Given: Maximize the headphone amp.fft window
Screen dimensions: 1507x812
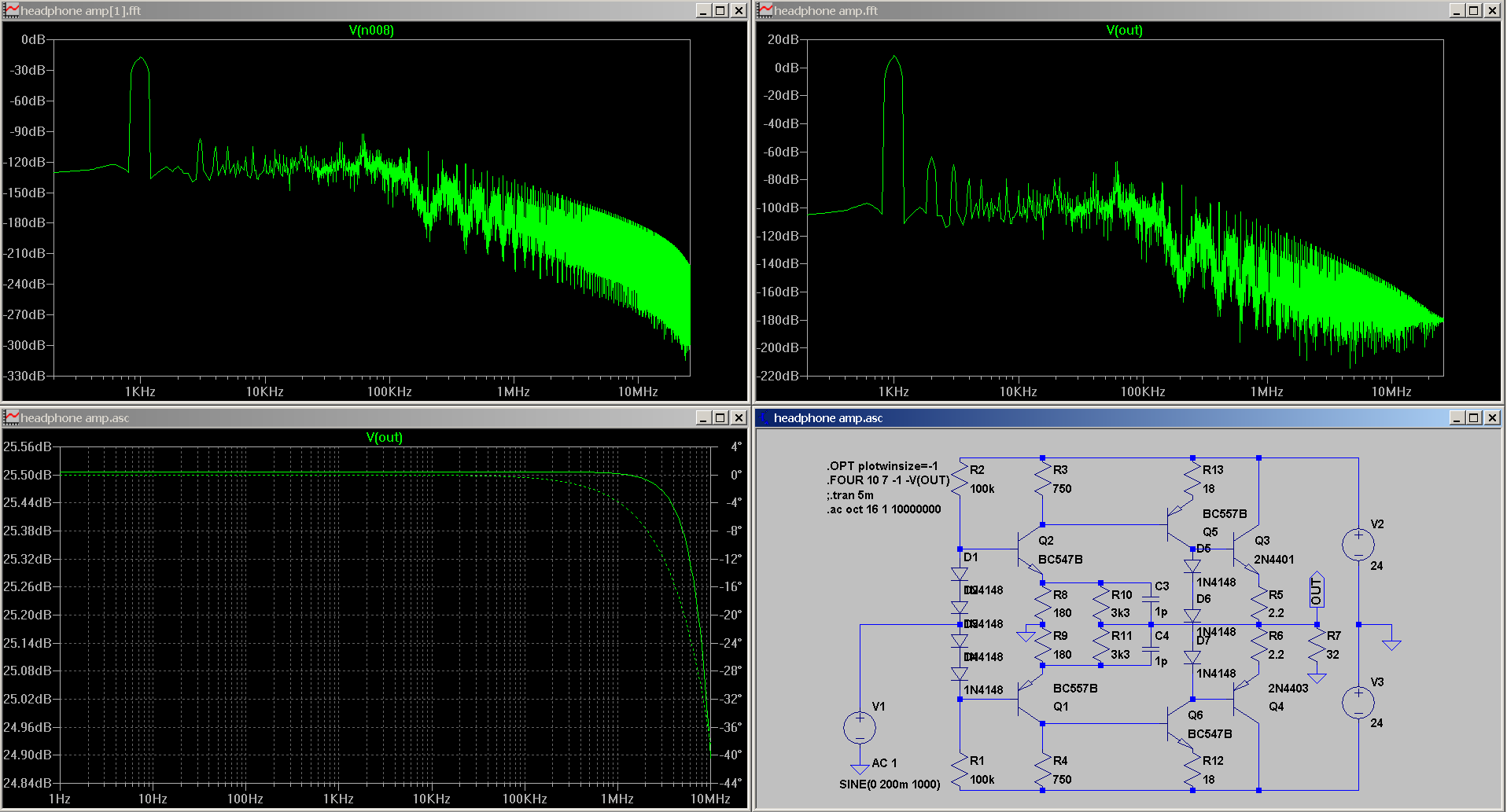Looking at the screenshot, I should pos(1474,10).
